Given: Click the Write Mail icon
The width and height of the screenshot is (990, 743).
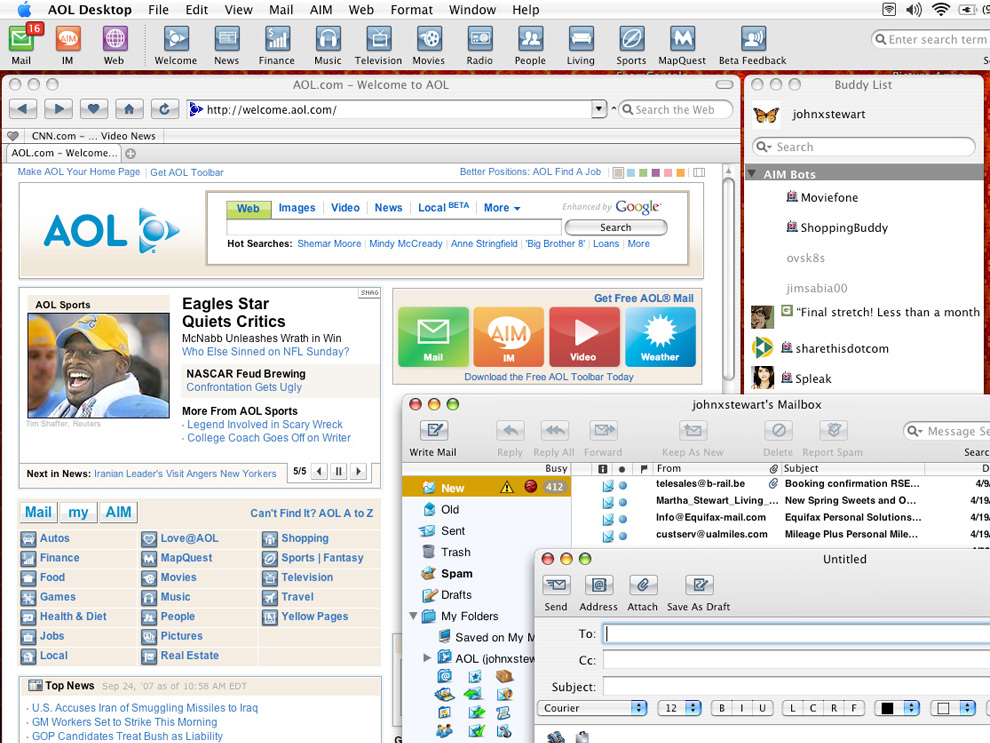Looking at the screenshot, I should [x=433, y=431].
